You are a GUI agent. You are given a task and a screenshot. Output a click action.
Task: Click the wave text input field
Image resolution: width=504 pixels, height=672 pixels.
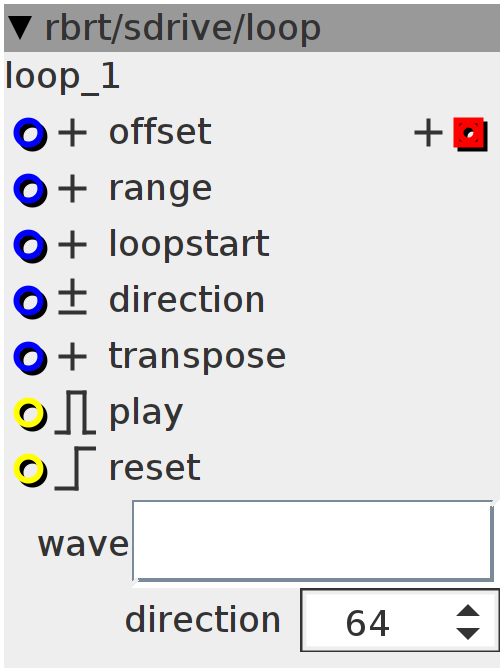(313, 541)
